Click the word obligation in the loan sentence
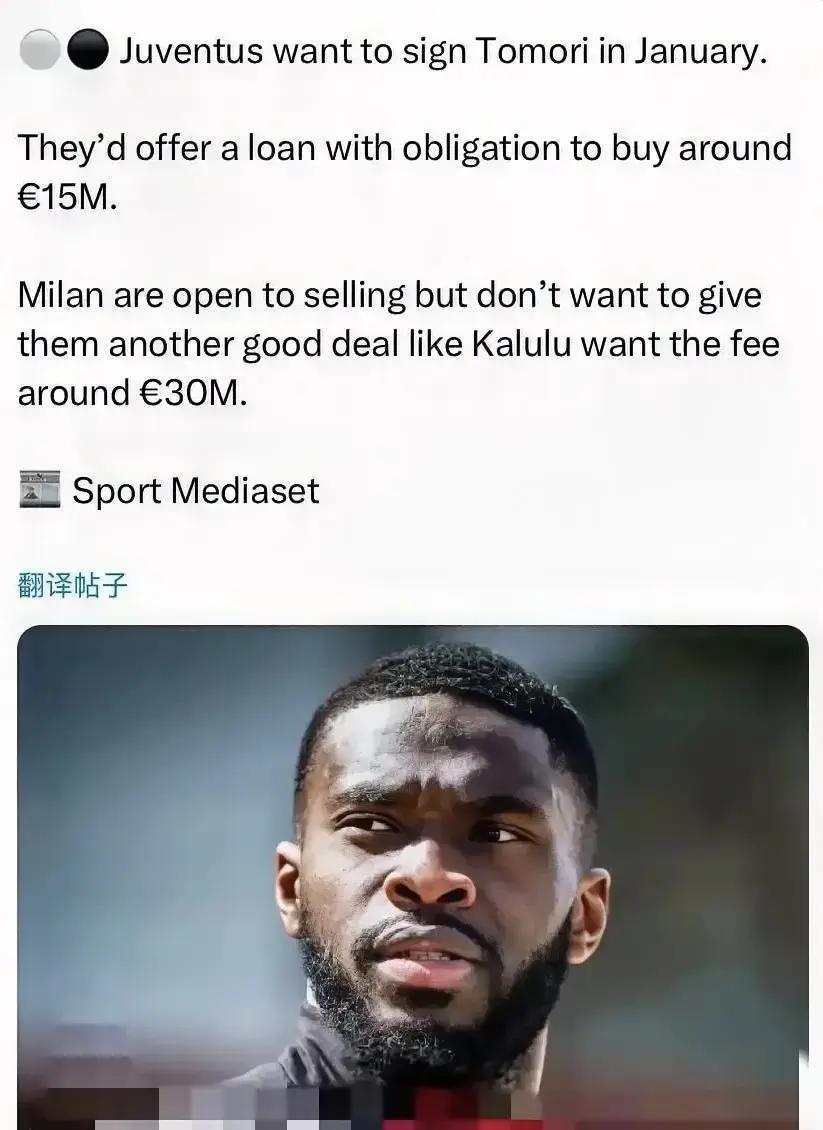This screenshot has height=1130, width=823. point(481,149)
